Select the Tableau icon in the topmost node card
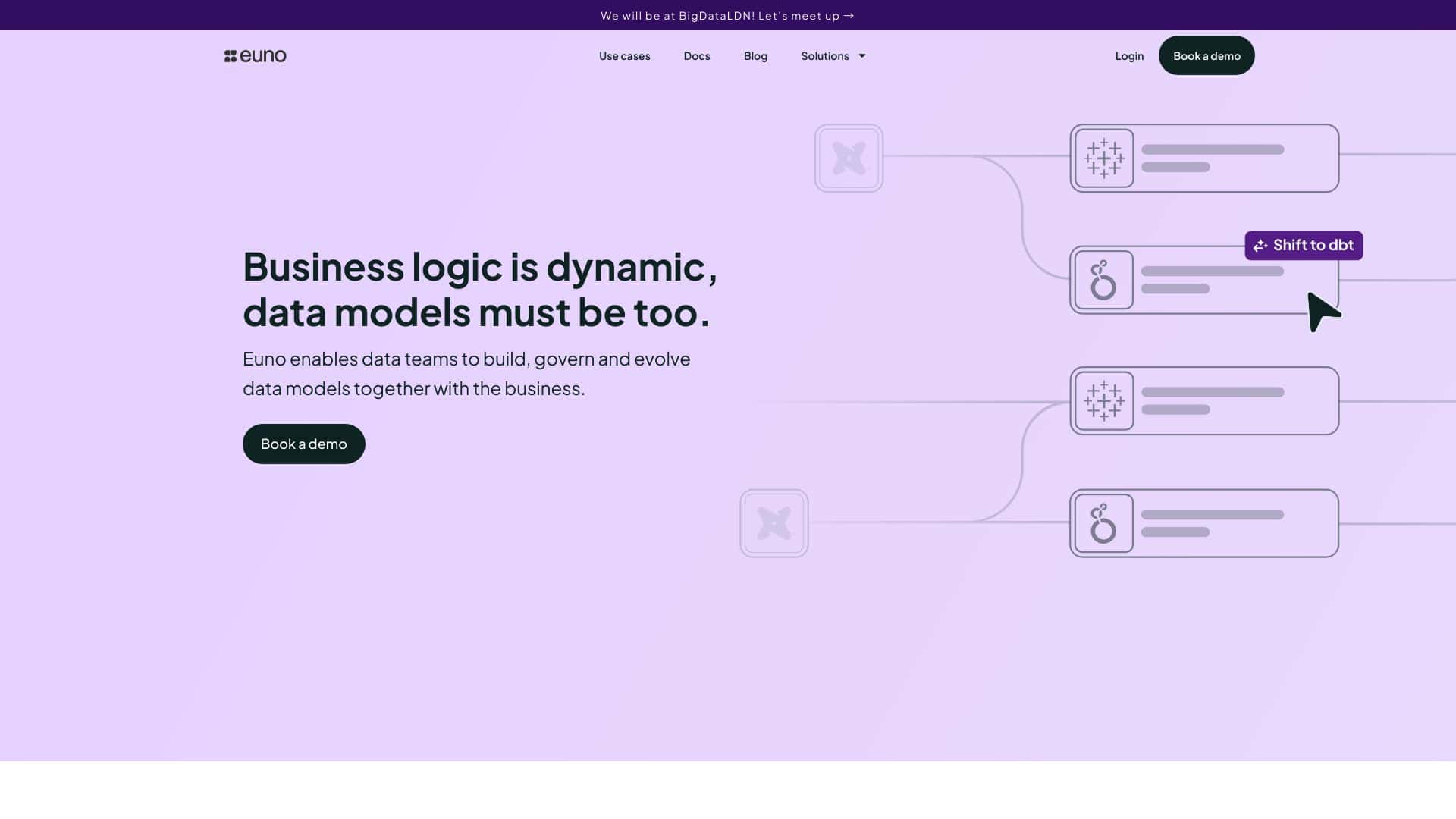1456x819 pixels. (1104, 158)
